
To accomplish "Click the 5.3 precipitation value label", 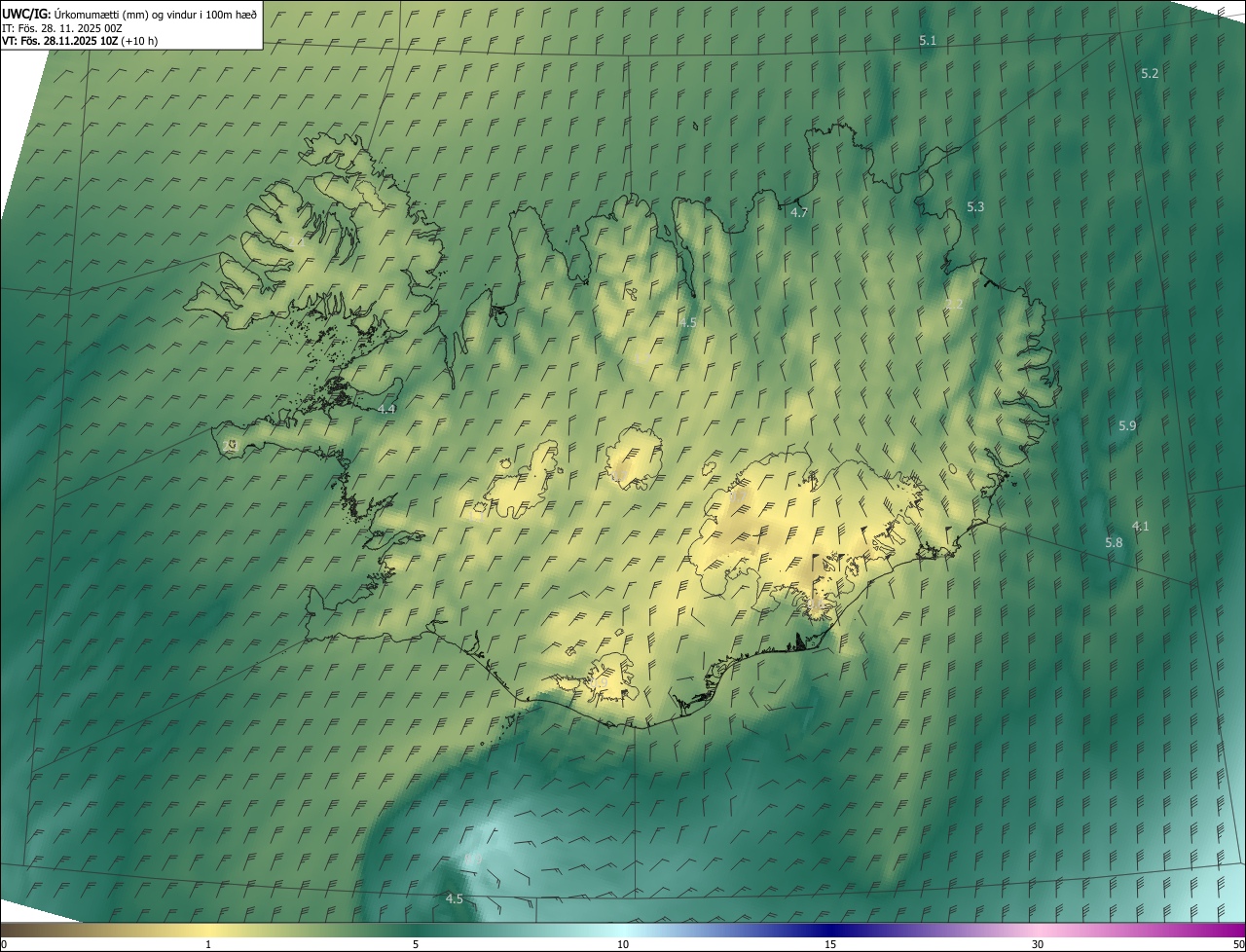I will click(975, 207).
